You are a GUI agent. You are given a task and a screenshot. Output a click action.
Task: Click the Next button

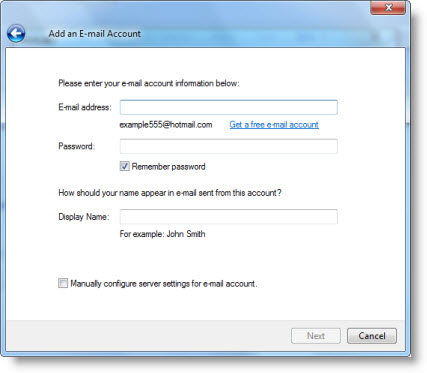tap(316, 336)
